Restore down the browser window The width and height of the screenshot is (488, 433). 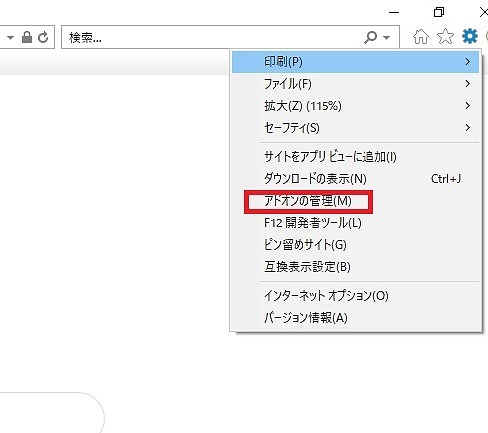click(439, 13)
